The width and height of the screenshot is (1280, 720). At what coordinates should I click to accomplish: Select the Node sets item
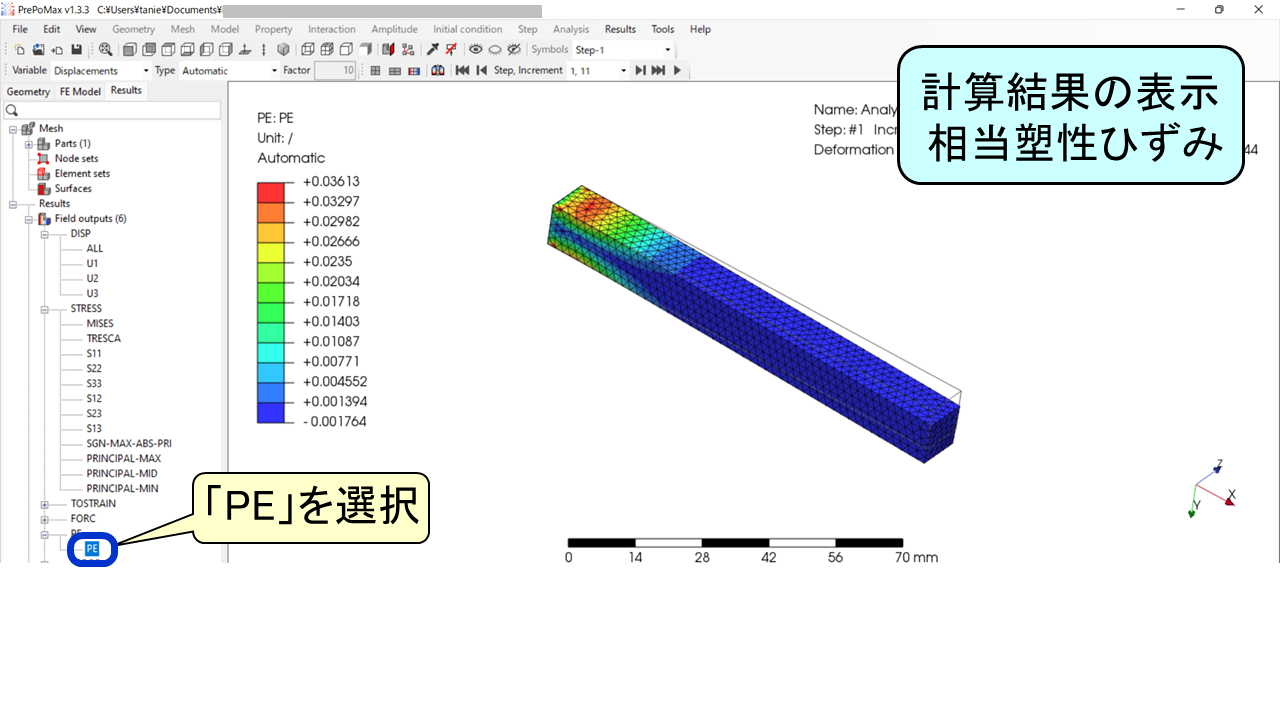(x=76, y=159)
